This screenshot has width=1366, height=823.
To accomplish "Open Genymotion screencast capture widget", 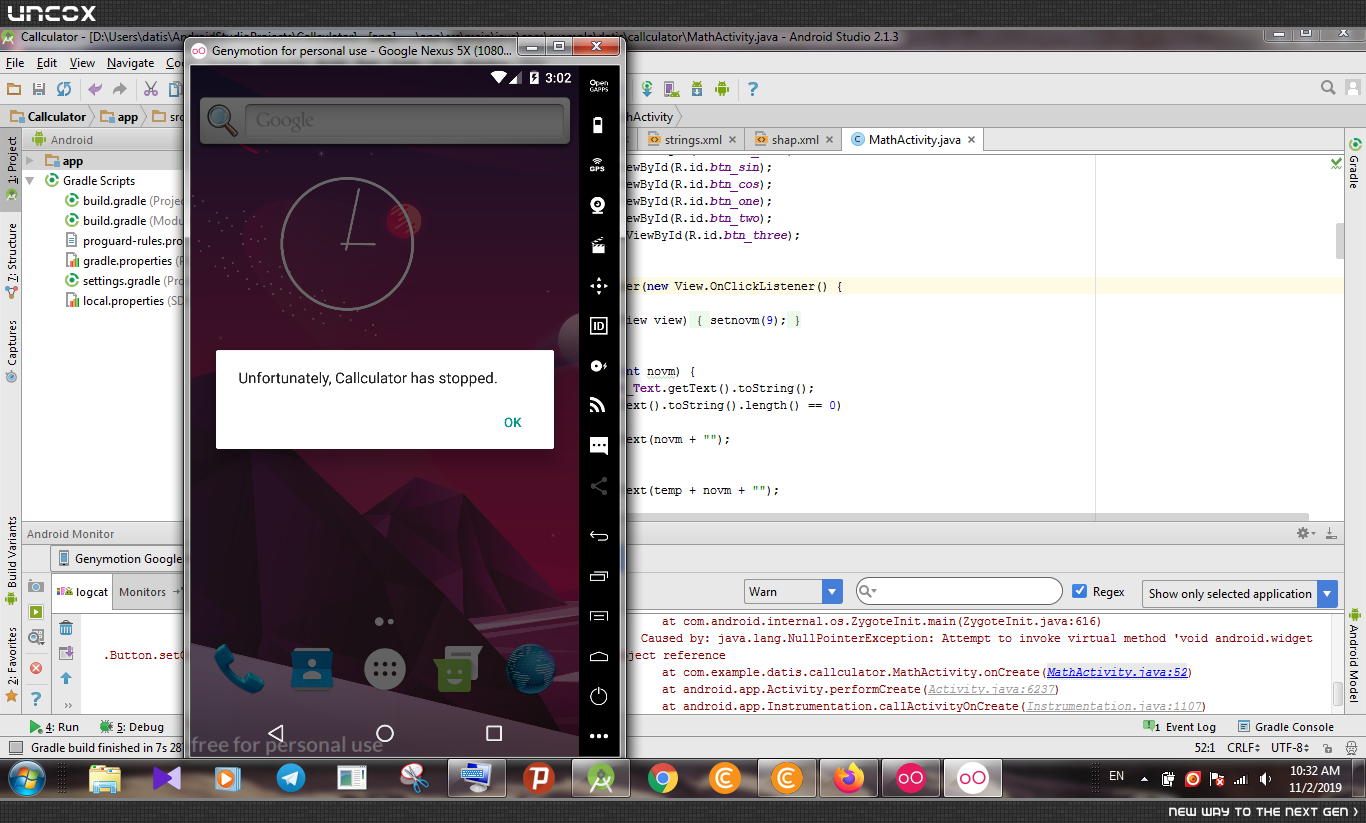I will 598,245.
